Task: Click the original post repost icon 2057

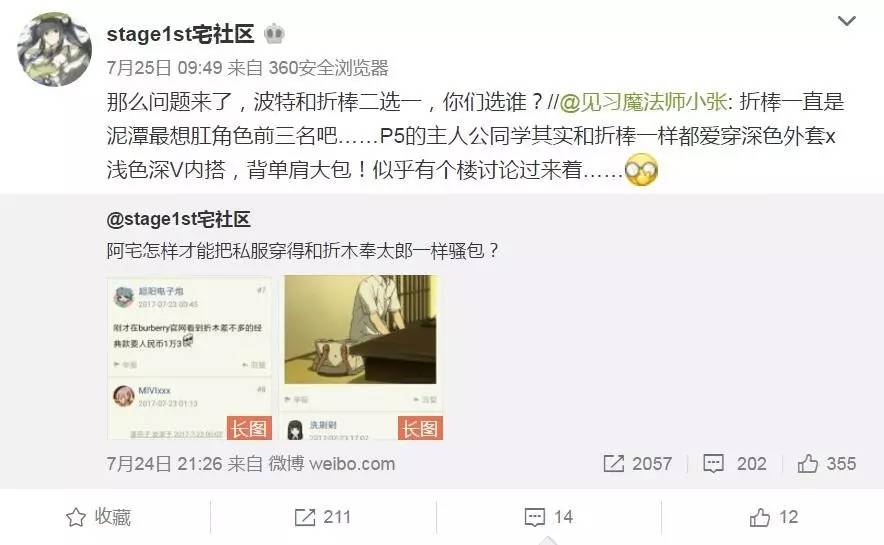Action: (638, 464)
